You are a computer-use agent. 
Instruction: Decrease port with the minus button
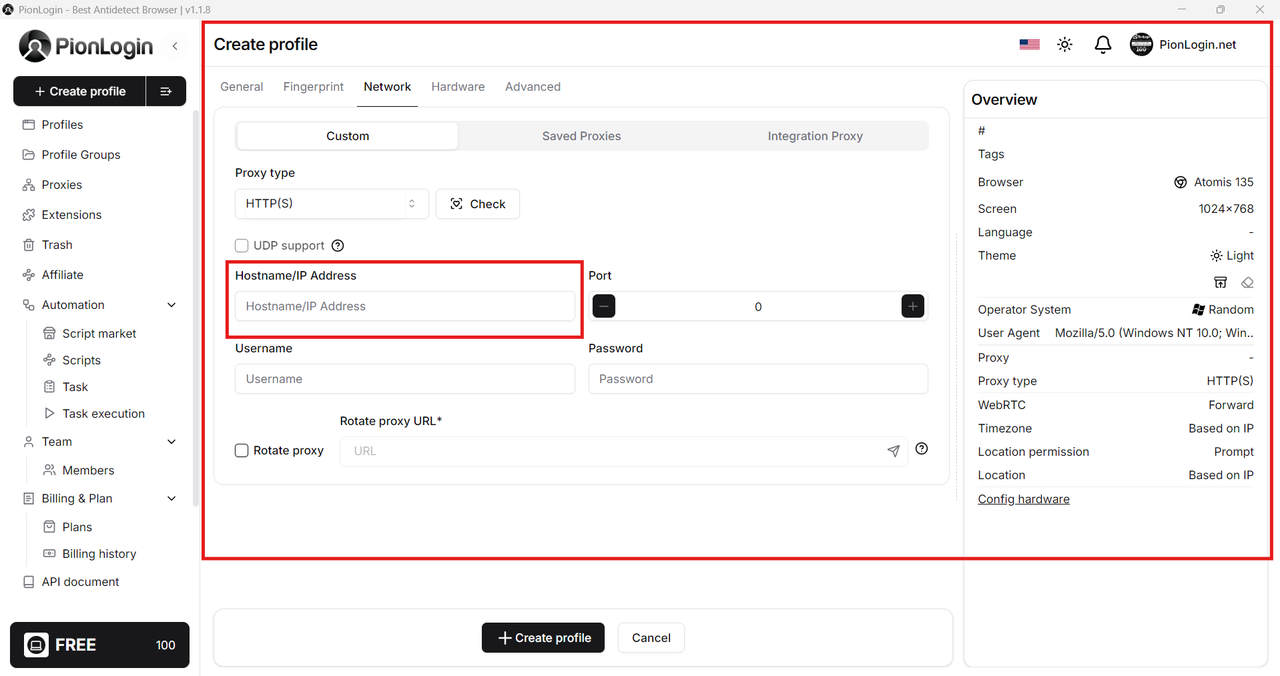tap(604, 306)
